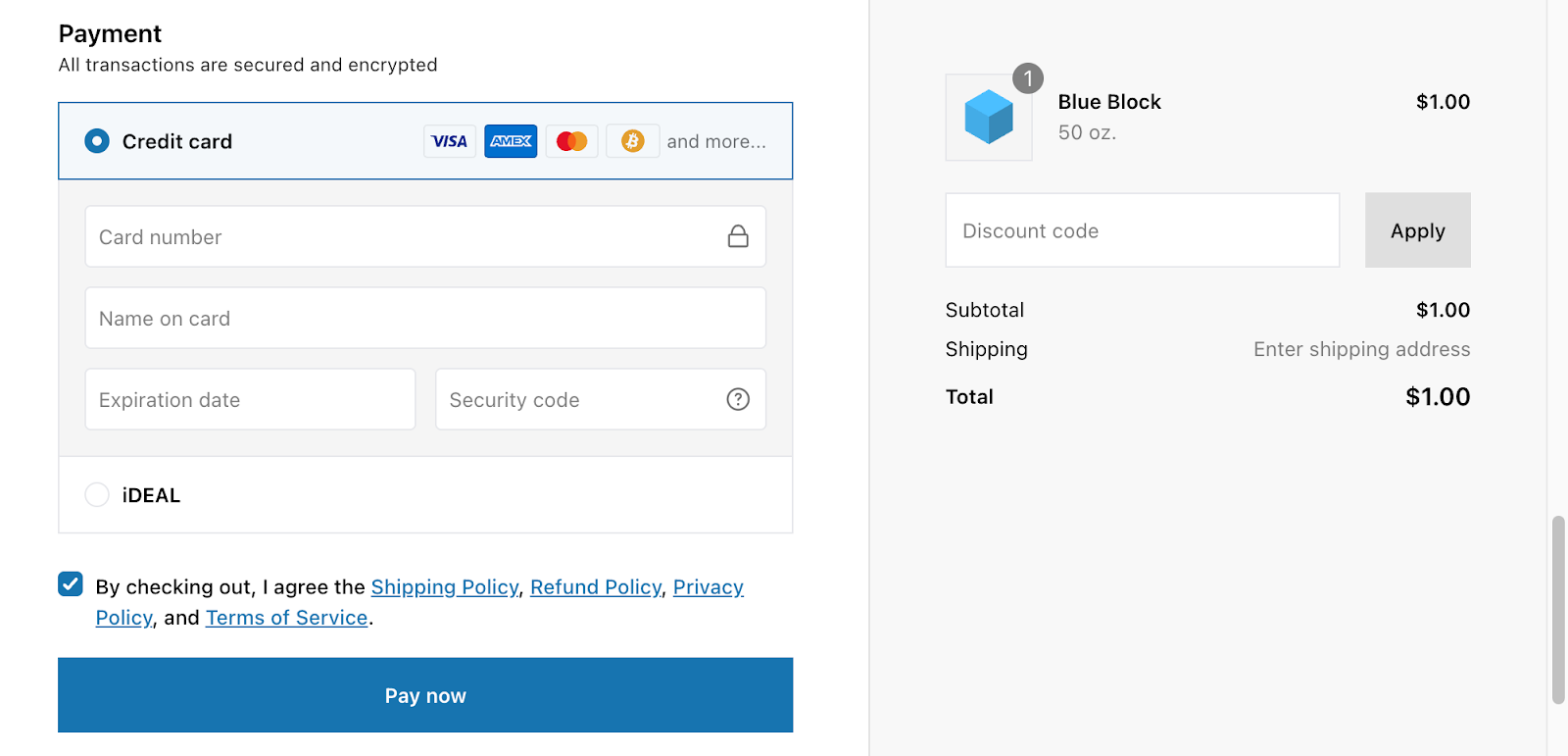This screenshot has height=756, width=1568.
Task: Focus the Expiration date field
Action: coord(249,399)
